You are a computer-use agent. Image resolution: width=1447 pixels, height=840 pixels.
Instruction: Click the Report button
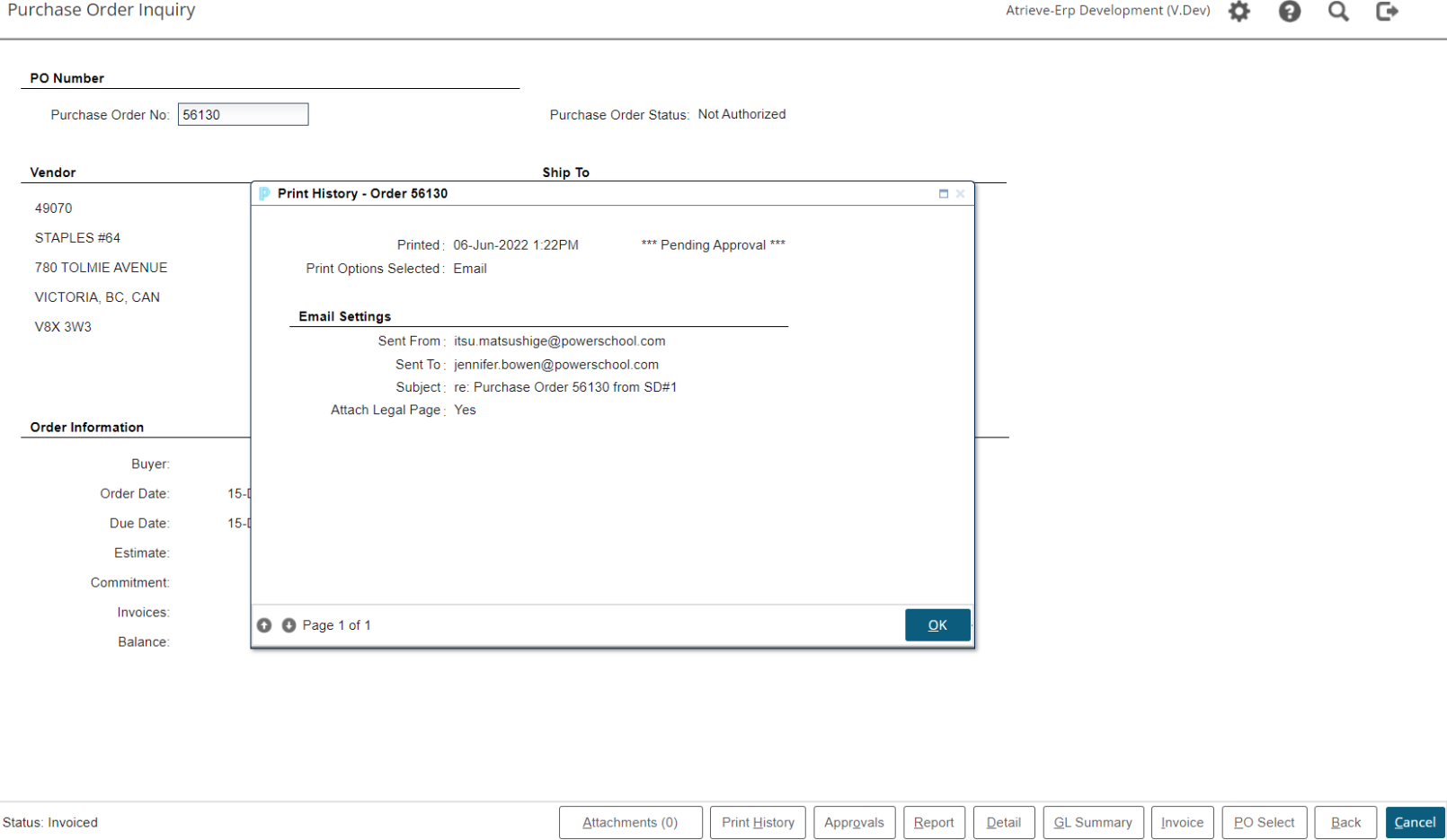click(x=934, y=823)
